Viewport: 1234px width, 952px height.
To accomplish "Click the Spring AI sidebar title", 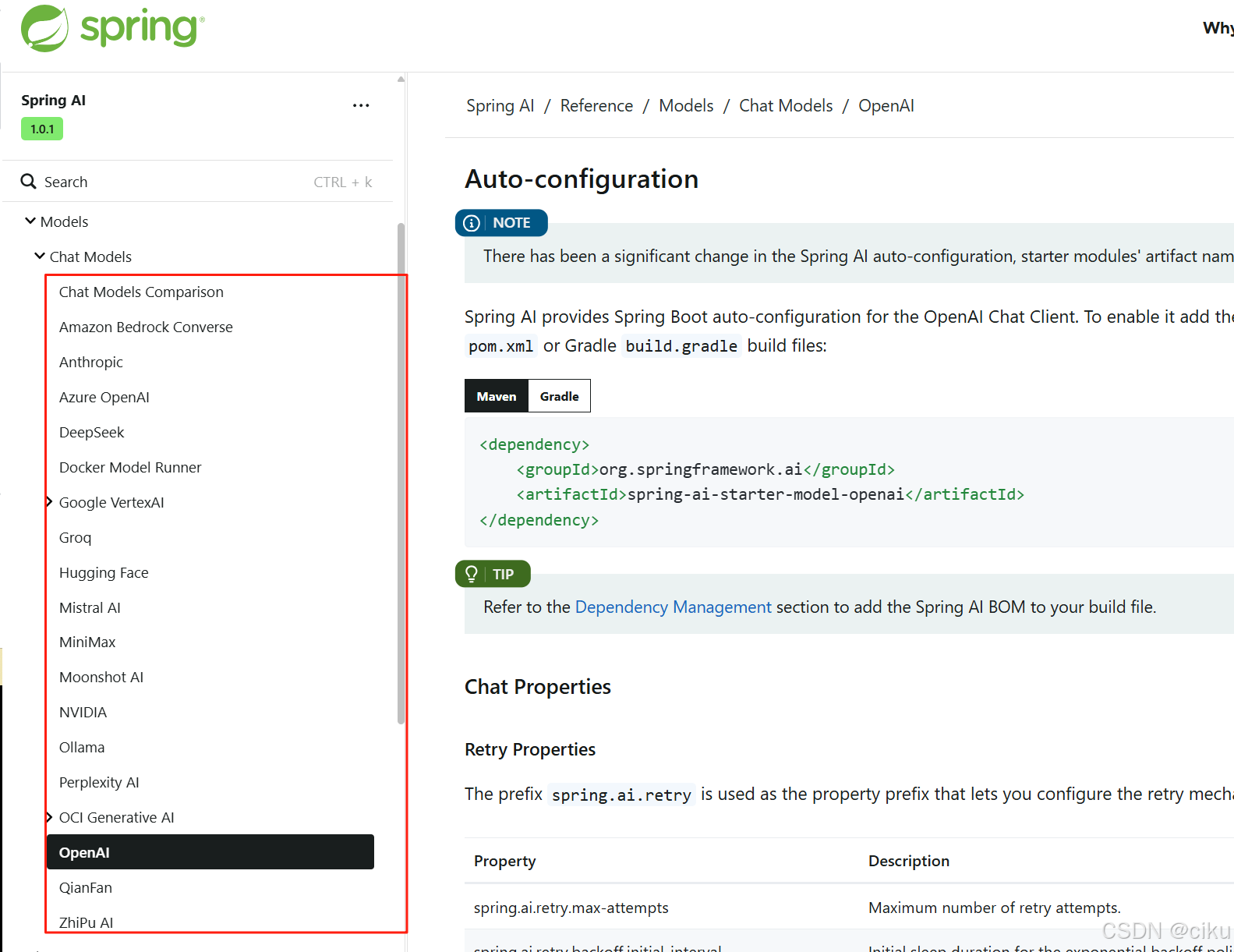I will pyautogui.click(x=54, y=100).
